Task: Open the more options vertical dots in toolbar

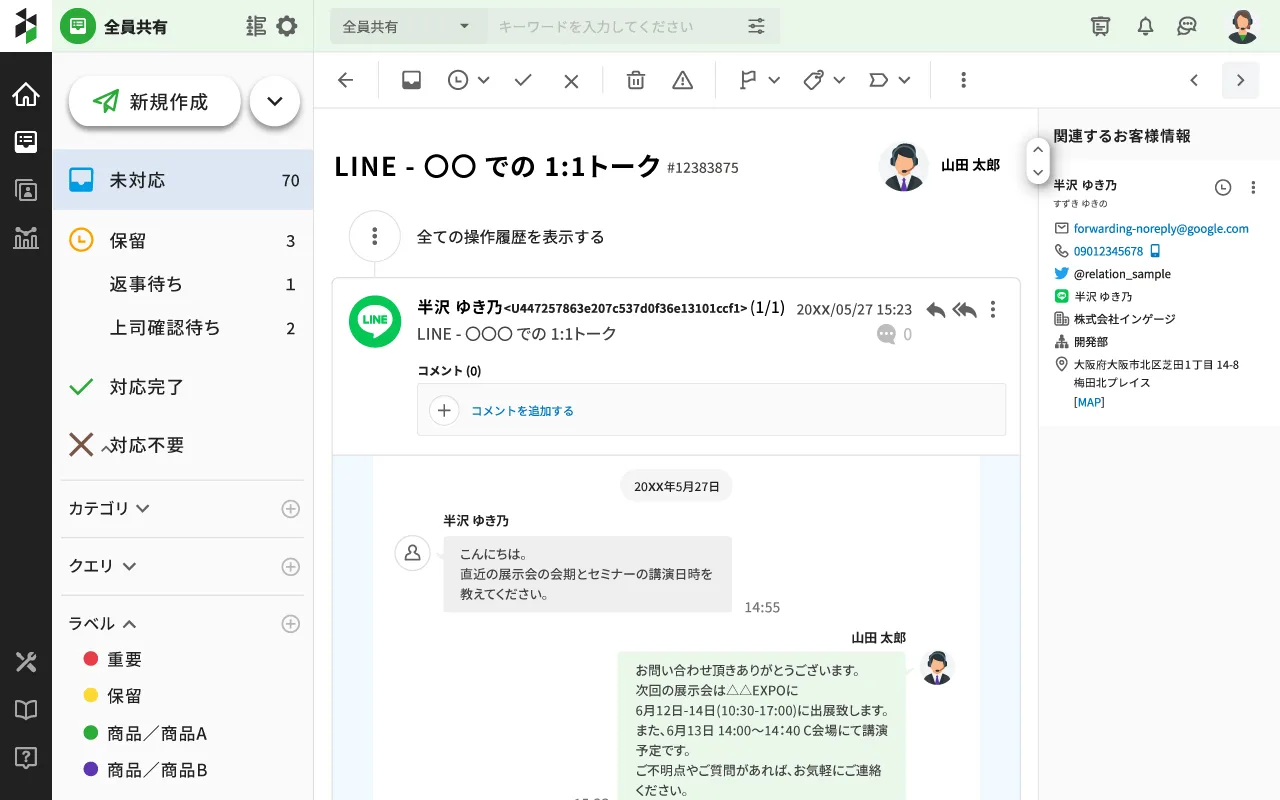Action: (x=963, y=80)
